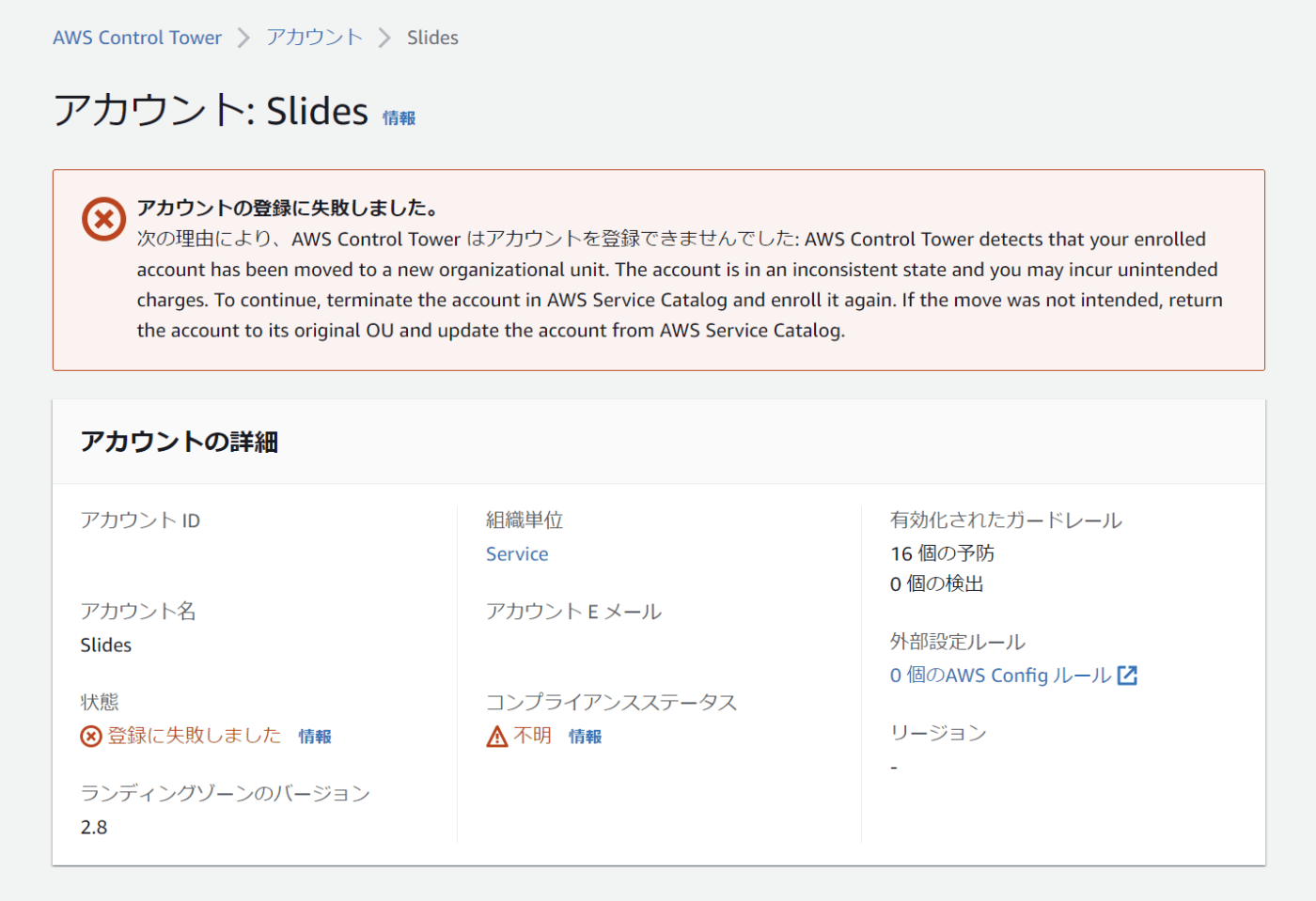Click the 組織単位 label
This screenshot has width=1316, height=901.
pos(525,520)
